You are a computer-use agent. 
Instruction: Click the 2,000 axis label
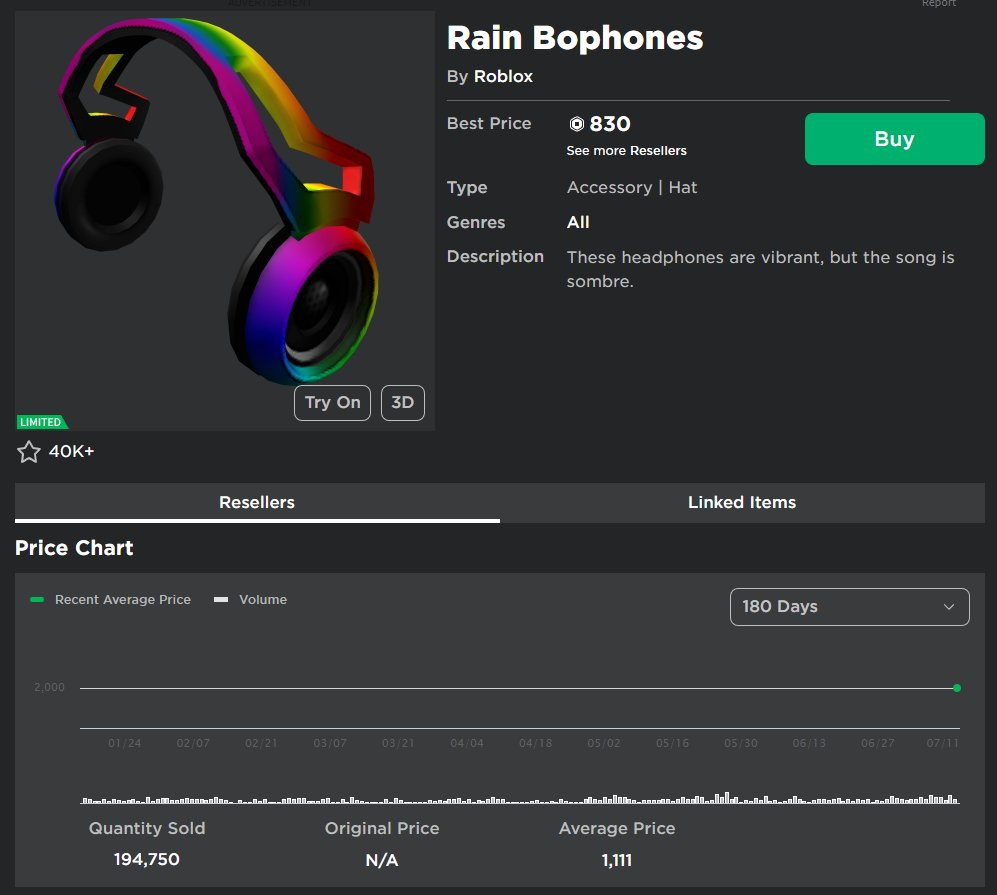coord(50,687)
